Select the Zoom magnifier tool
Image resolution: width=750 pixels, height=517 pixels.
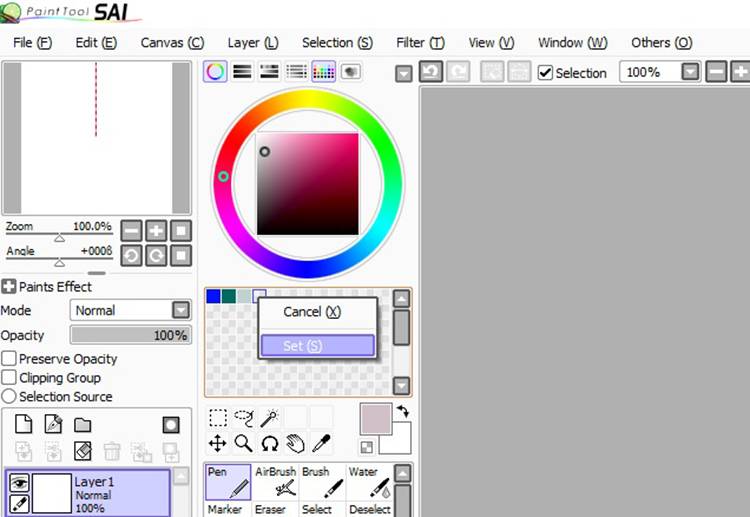[x=244, y=443]
